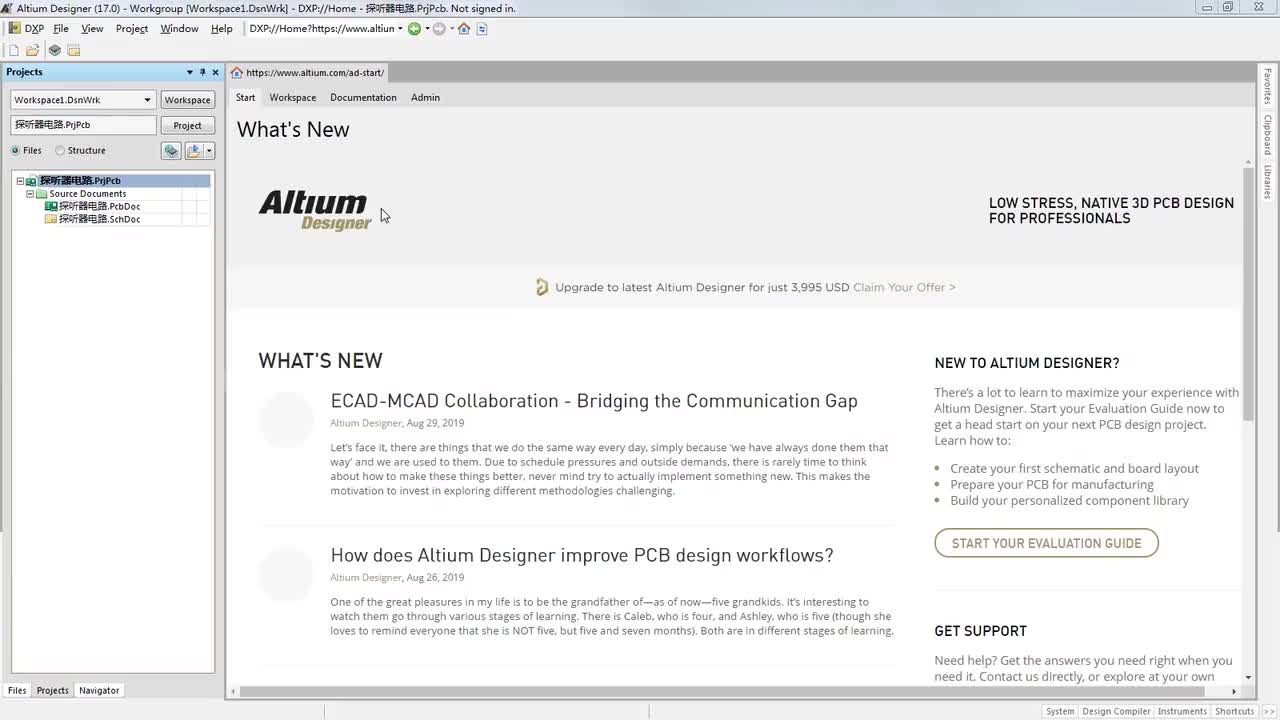This screenshot has width=1280, height=720.
Task: Click the System status bar button
Action: point(1060,711)
